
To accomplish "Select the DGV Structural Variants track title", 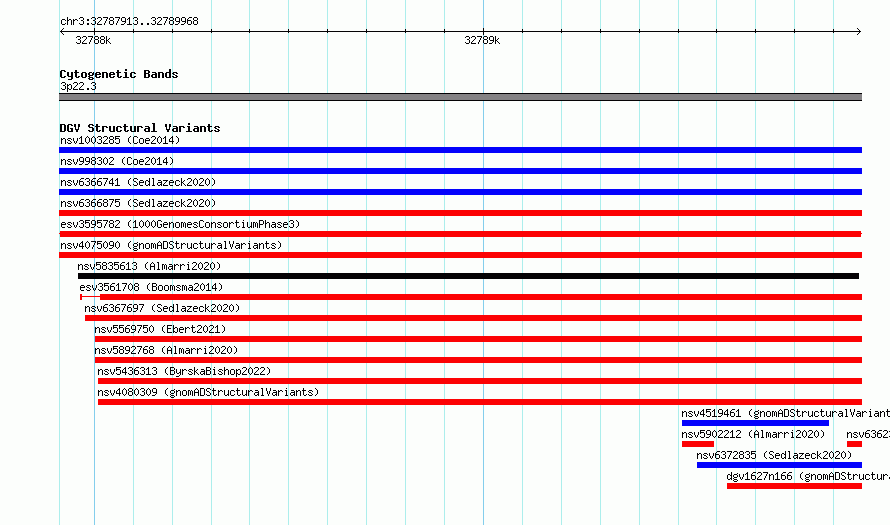I will (x=140, y=128).
